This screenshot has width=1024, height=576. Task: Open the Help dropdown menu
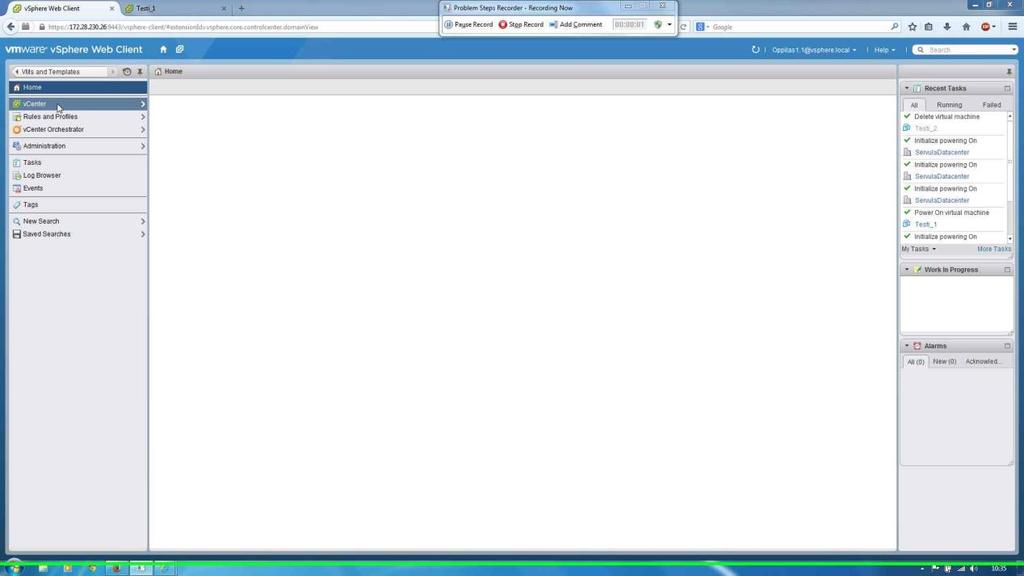885,50
